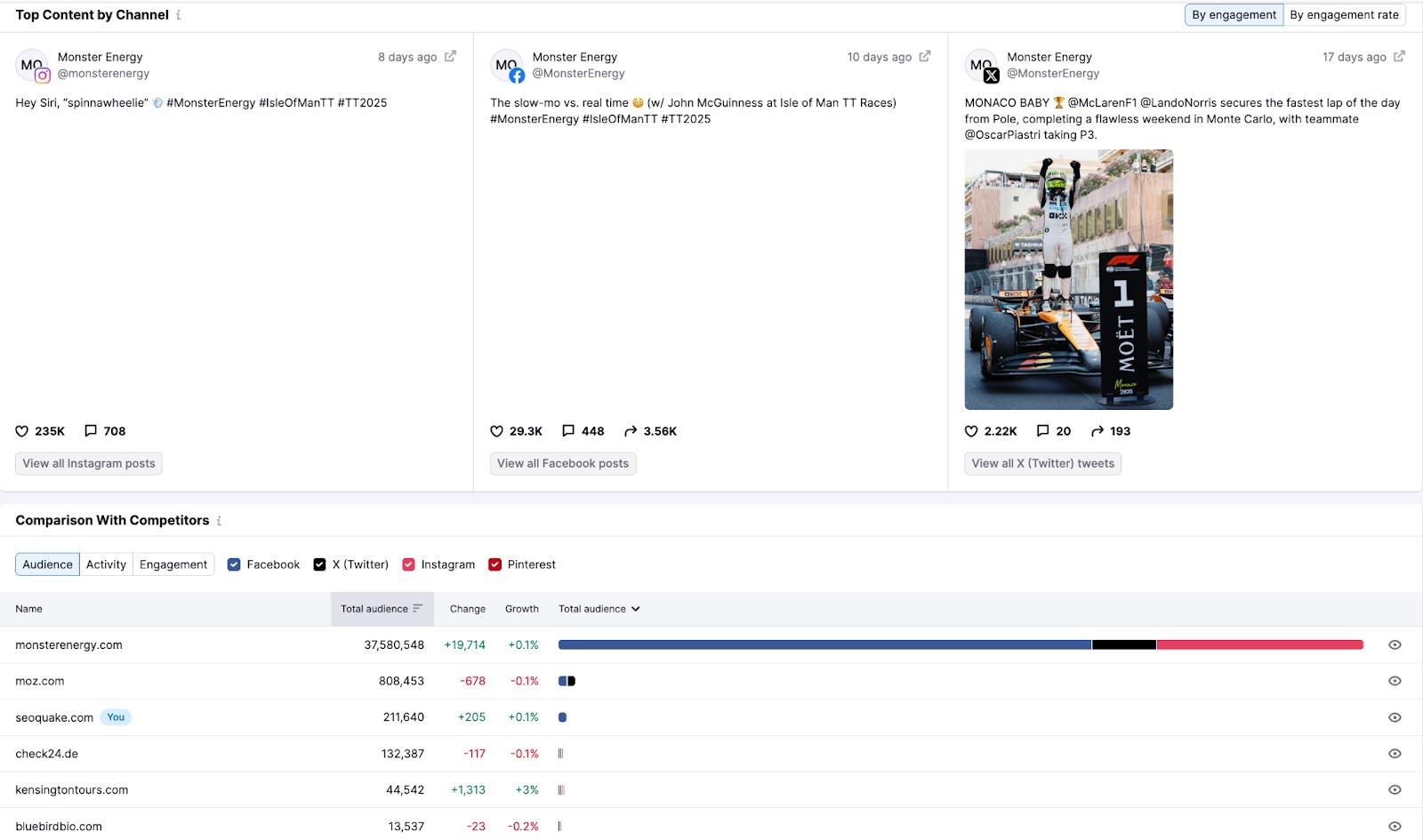
Task: Click info icon next to Top Content by Channel
Action: coord(179,15)
